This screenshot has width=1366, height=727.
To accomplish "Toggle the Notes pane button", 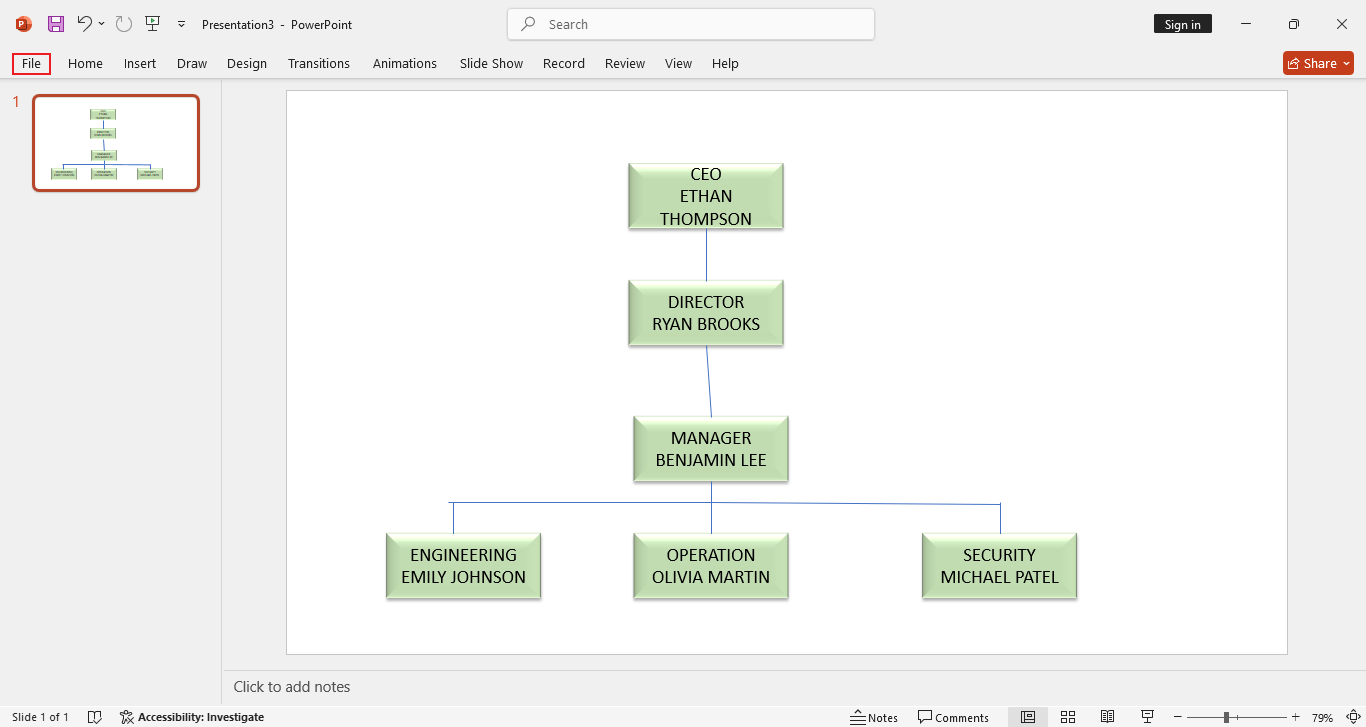I will [874, 717].
